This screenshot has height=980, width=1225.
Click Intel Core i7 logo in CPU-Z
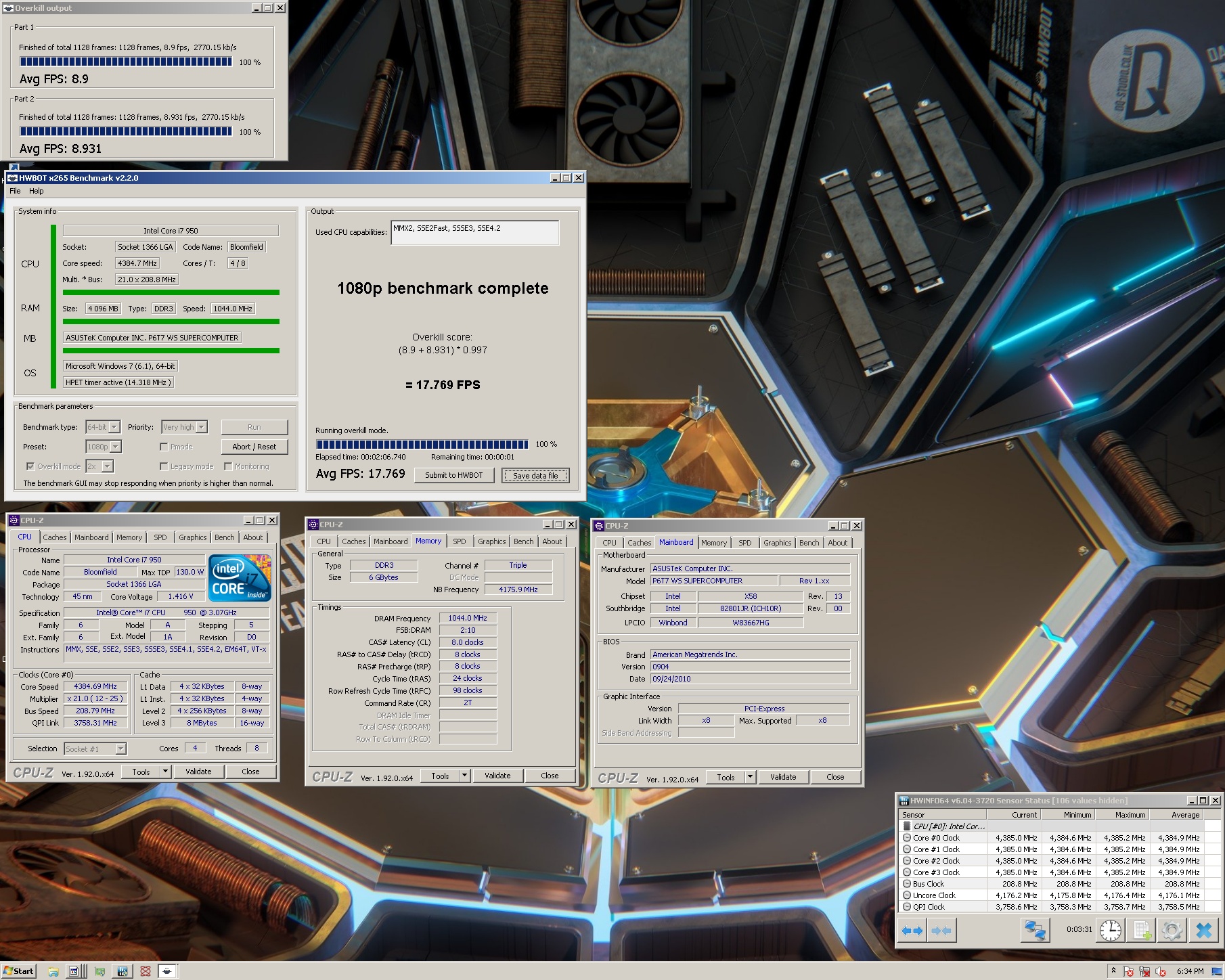(x=240, y=578)
